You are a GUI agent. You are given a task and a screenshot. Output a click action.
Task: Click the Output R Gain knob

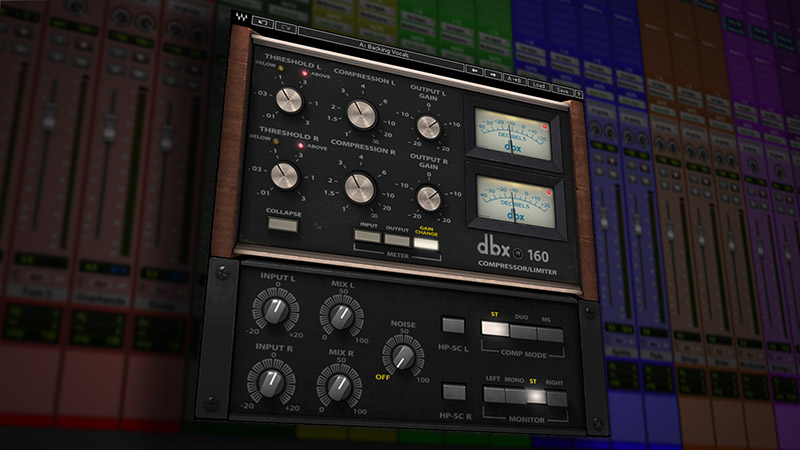point(429,198)
